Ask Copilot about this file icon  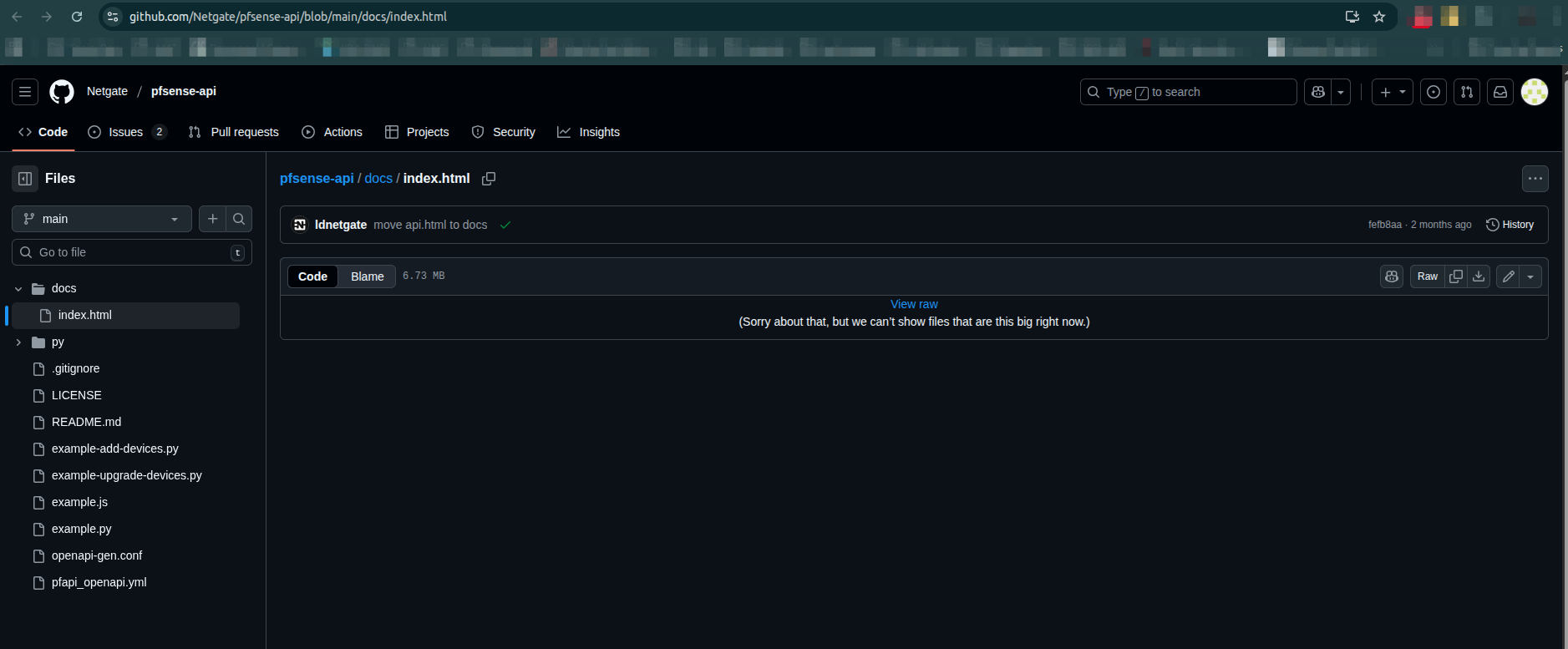pos(1392,276)
